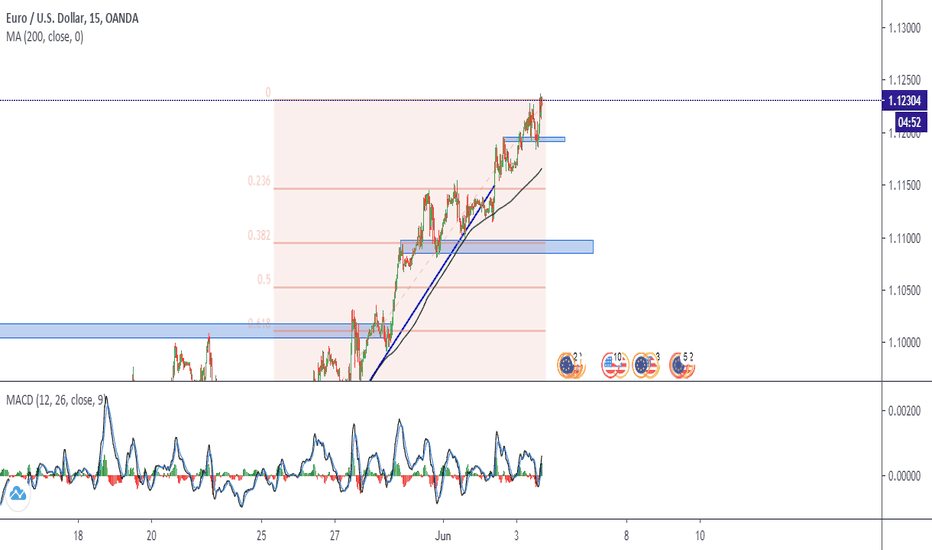Click the MA (200, close, 0) indicator legend

pyautogui.click(x=45, y=37)
